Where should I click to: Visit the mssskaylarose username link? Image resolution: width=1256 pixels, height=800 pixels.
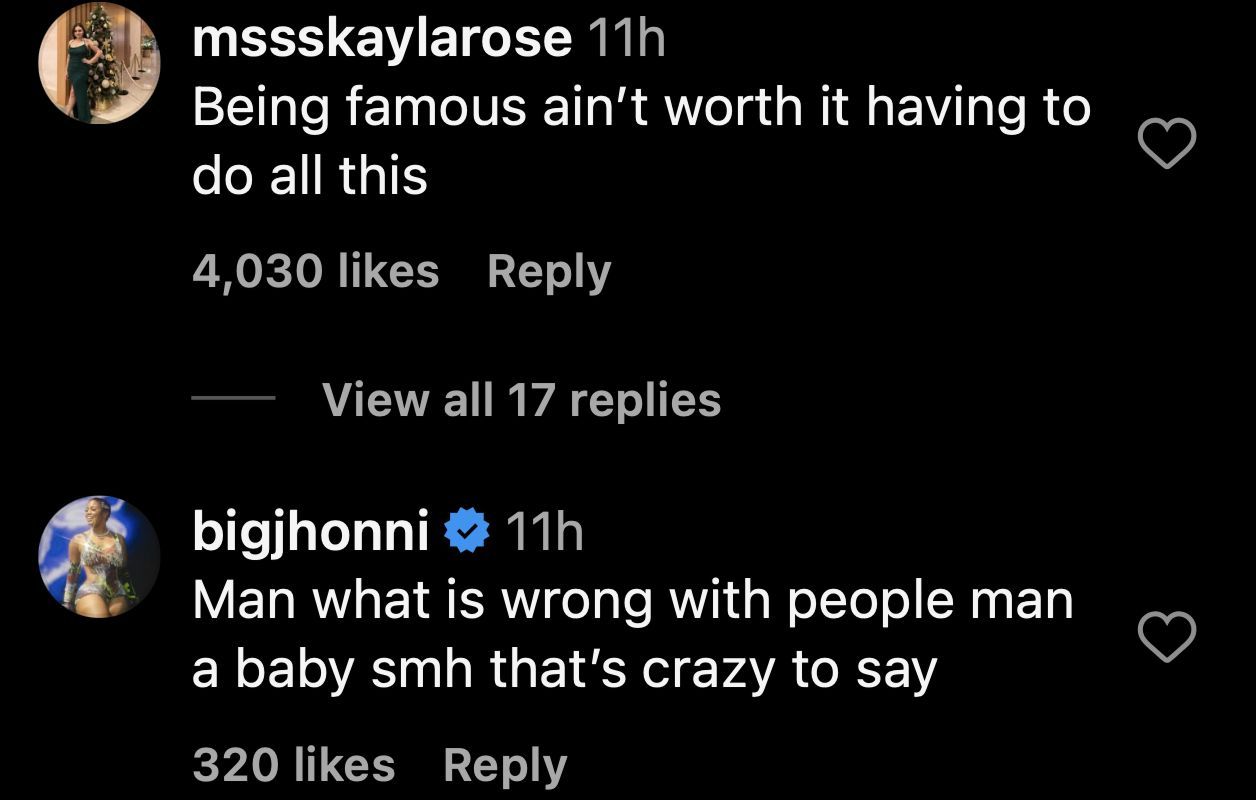tap(381, 40)
